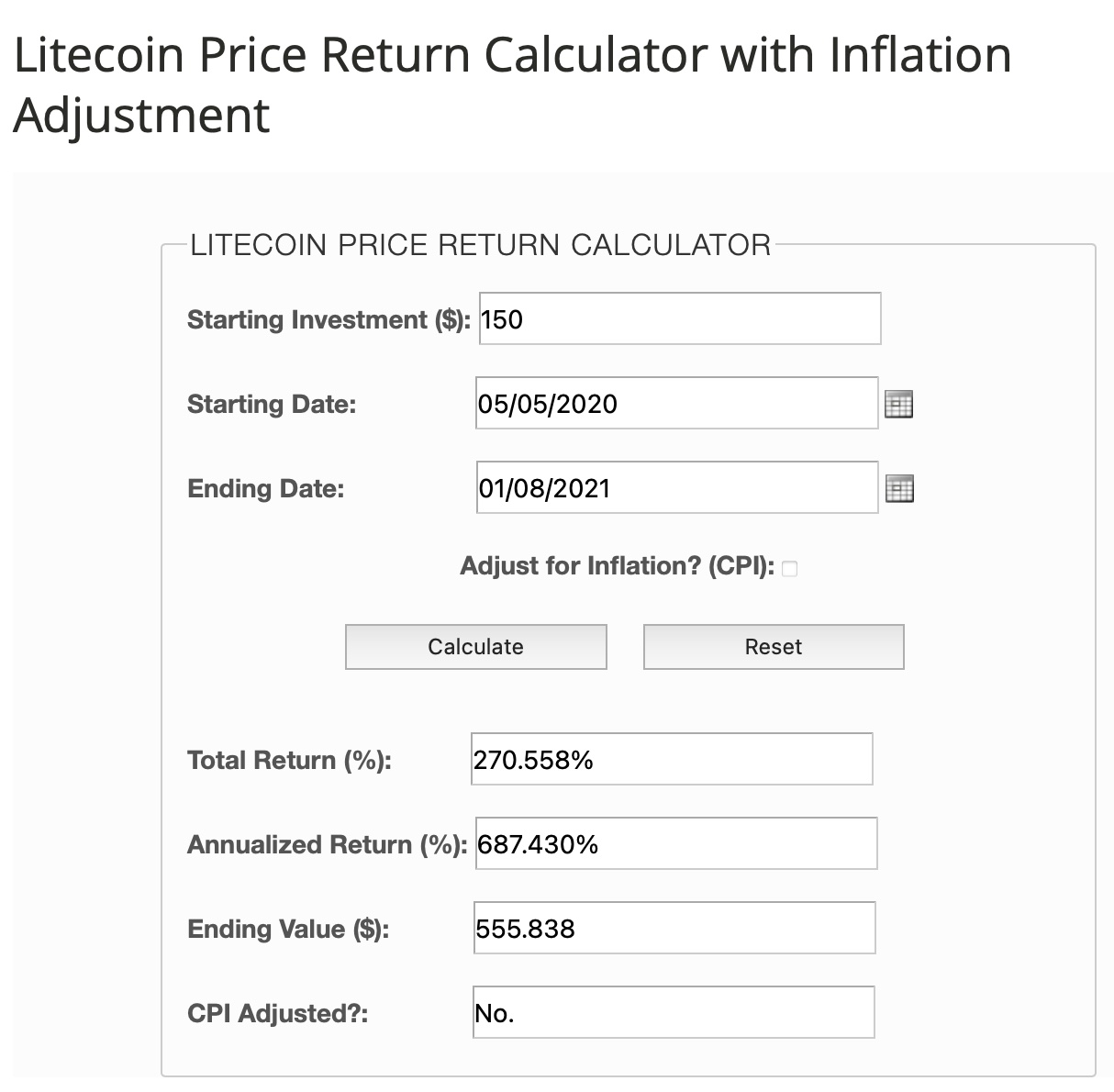Click the Starting Investment input field
The height and width of the screenshot is (1092, 1114).
point(679,319)
